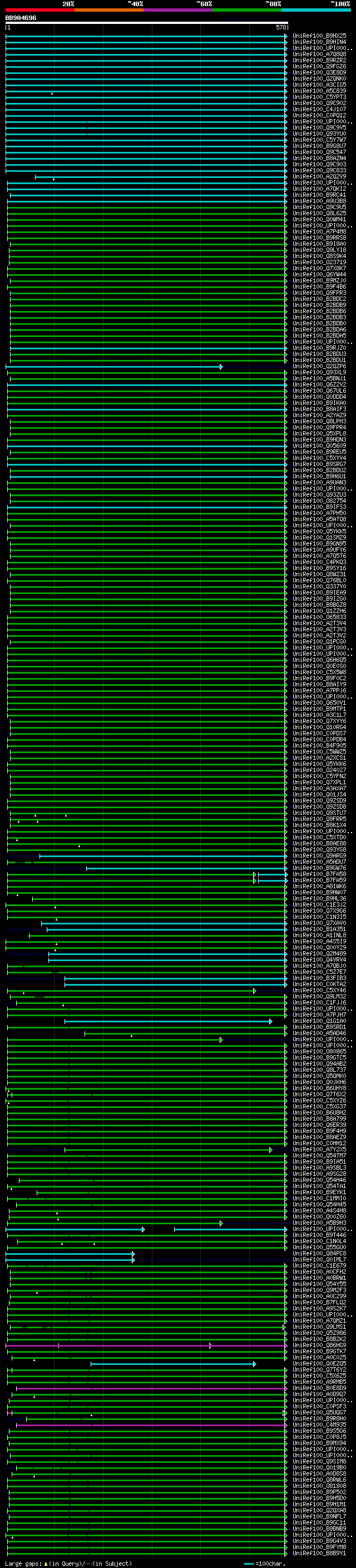Image resolution: width=356 pixels, height=1568 pixels.
Task: Click the UniRef100_B7FA59 label
Action: pos(319,880)
